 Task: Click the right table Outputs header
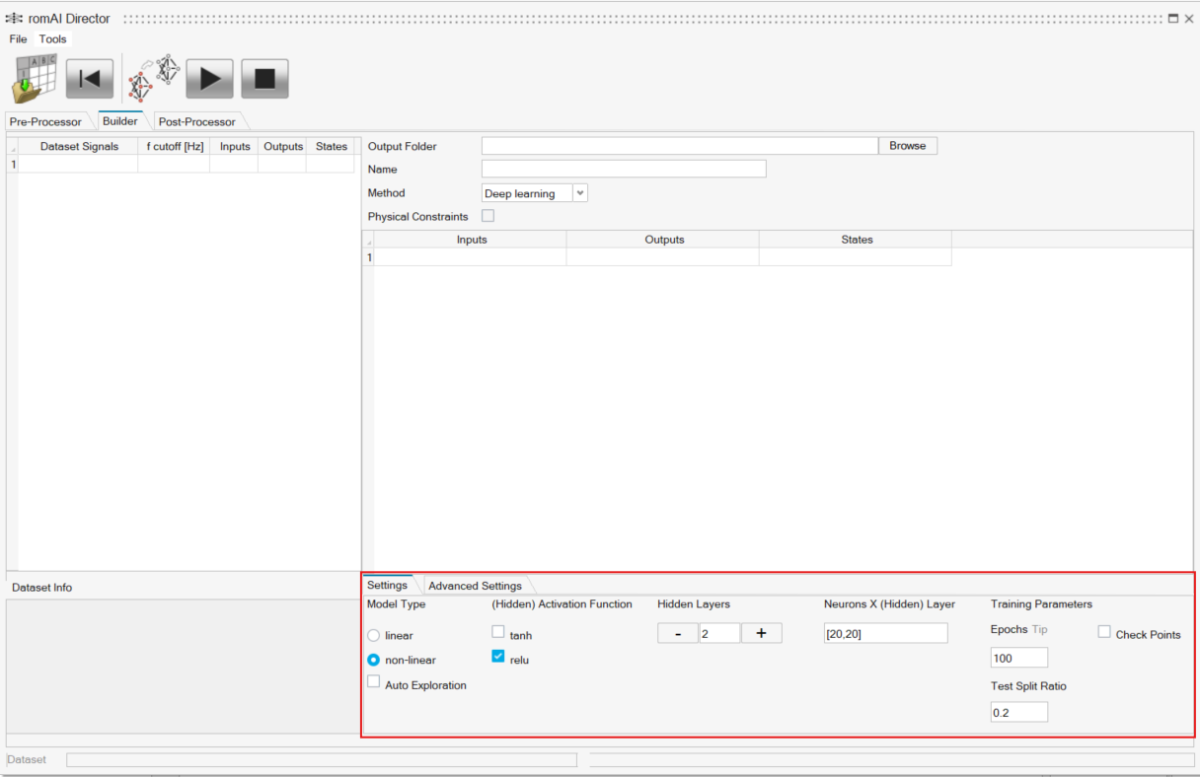click(664, 240)
